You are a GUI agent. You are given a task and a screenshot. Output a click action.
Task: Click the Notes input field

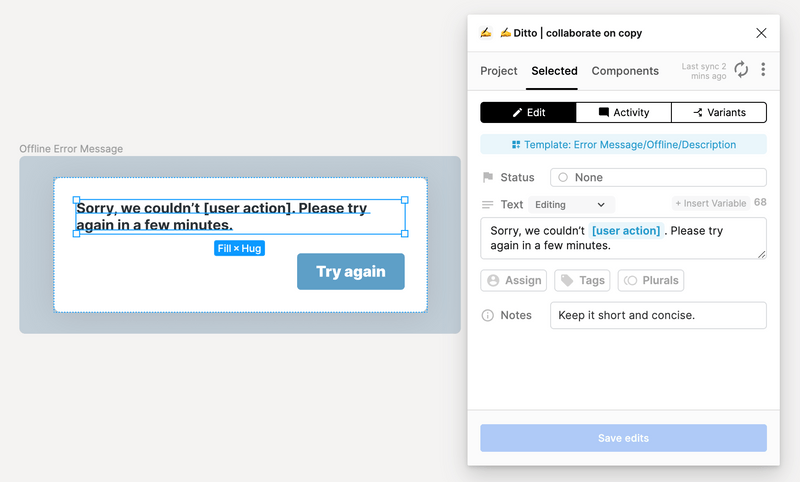(658, 315)
